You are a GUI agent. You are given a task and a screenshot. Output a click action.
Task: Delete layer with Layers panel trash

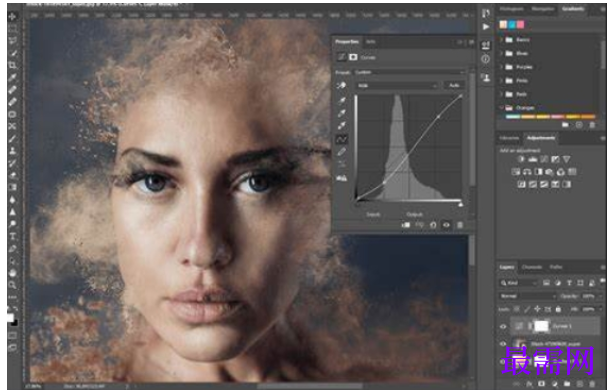point(592,384)
